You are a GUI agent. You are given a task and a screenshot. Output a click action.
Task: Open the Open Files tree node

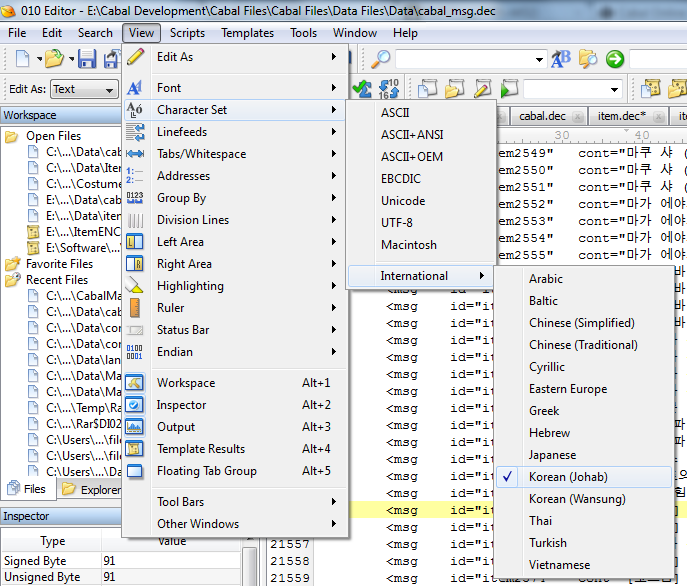point(53,136)
